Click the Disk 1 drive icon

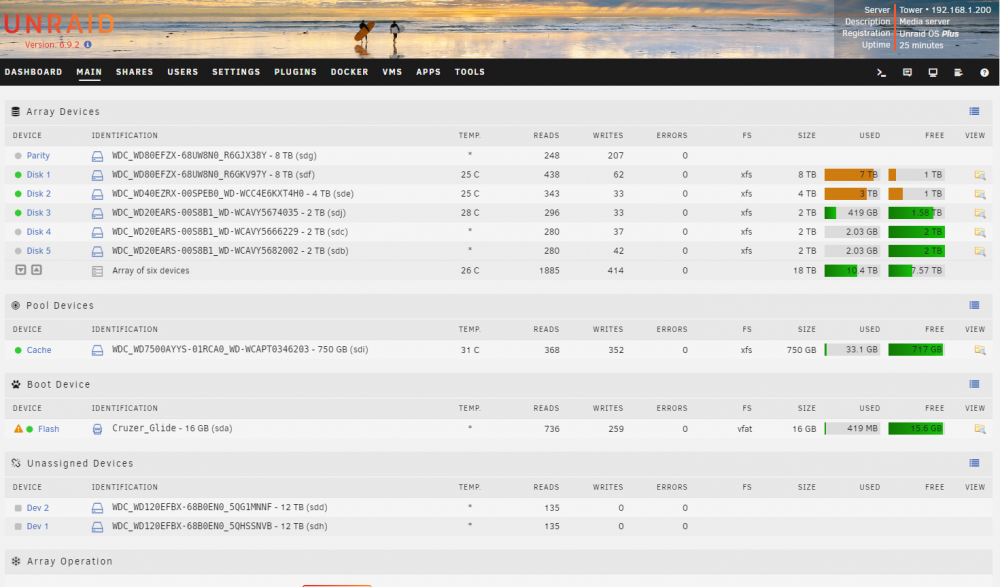coord(97,175)
